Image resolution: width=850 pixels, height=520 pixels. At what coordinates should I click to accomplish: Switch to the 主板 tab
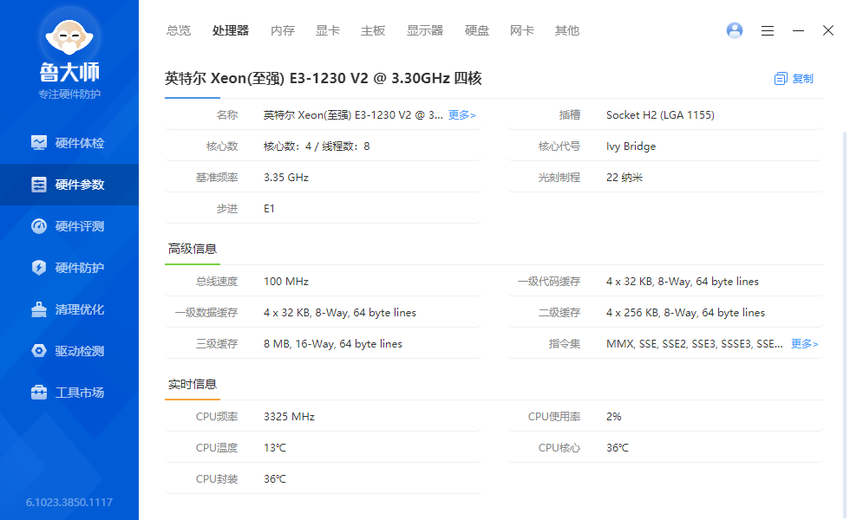coord(373,30)
